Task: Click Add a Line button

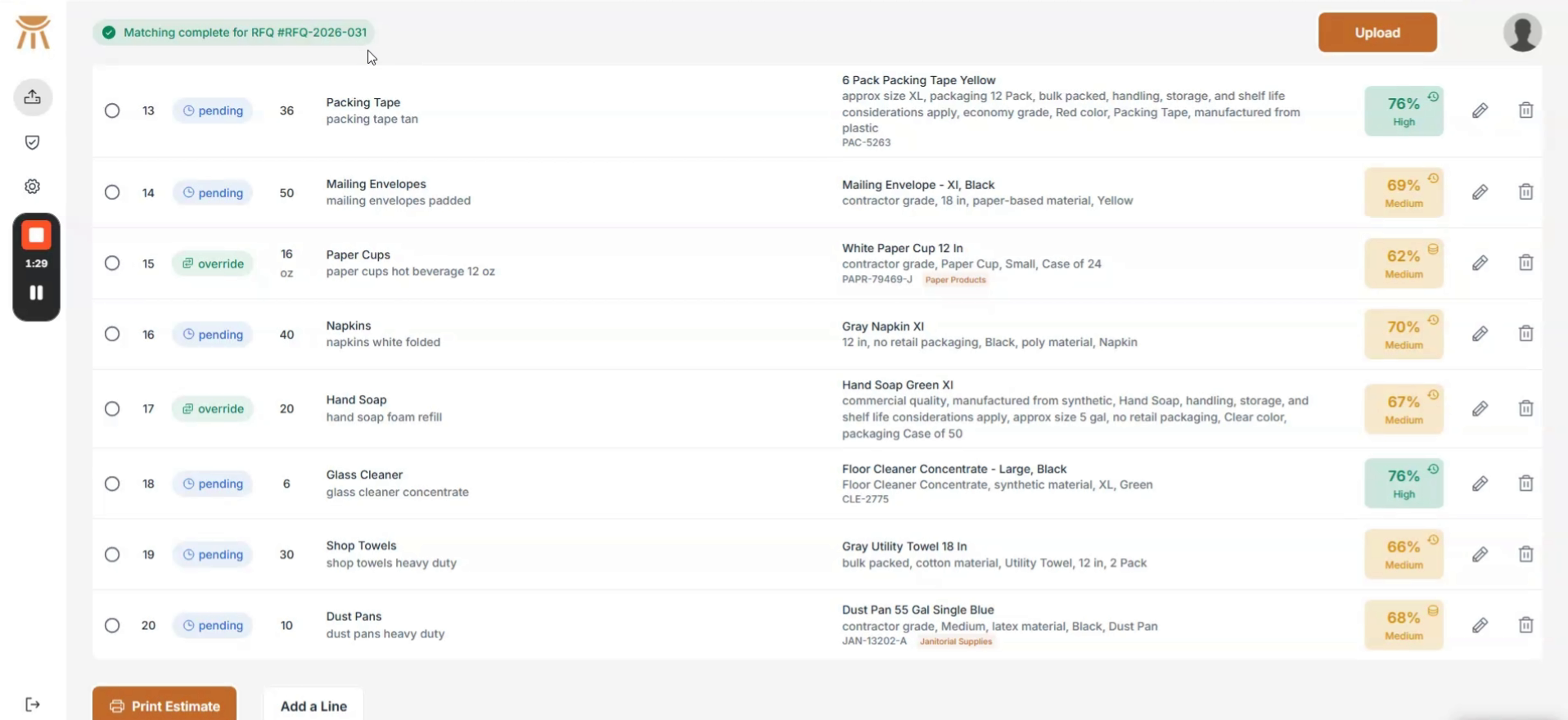Action: tap(313, 705)
